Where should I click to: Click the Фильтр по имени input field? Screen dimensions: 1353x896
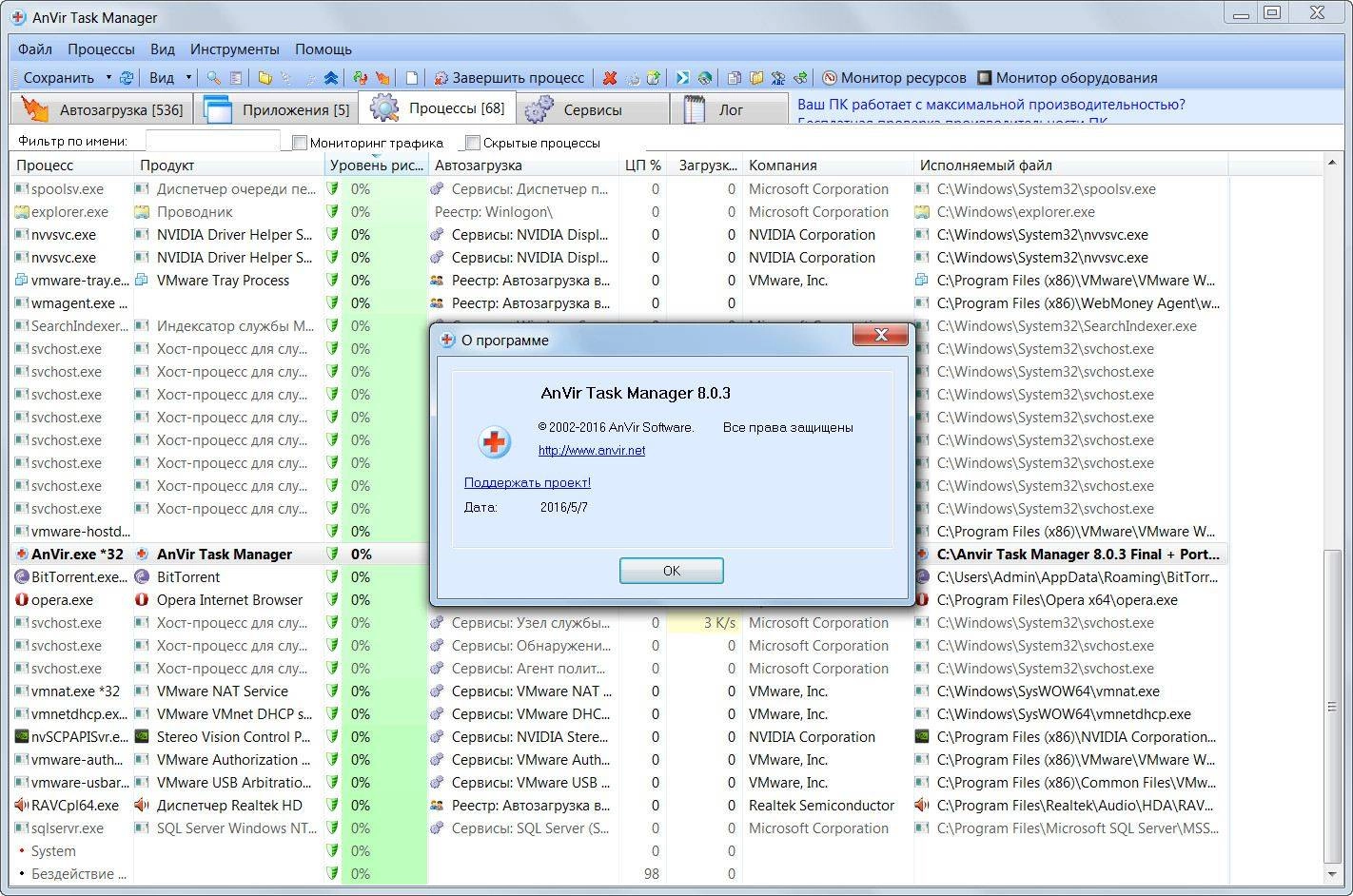(x=212, y=141)
